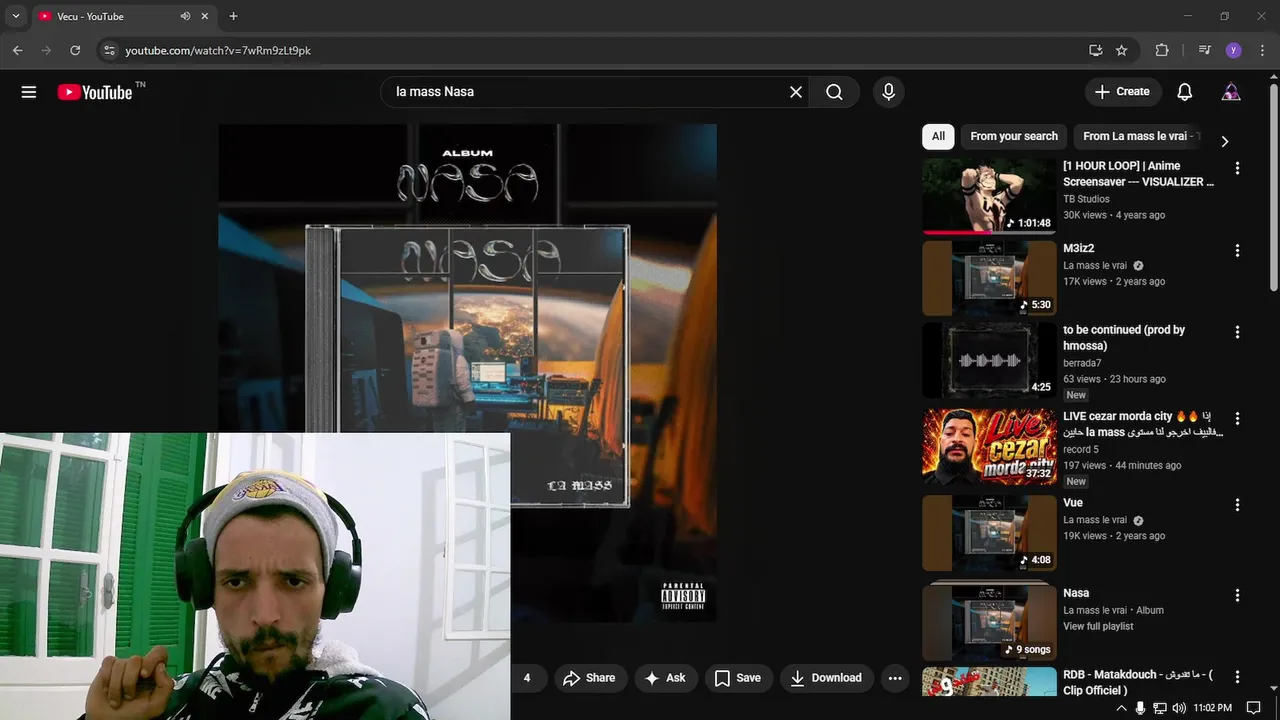
Task: Open 'View full playlist' for Nasa album
Action: [x=1098, y=626]
